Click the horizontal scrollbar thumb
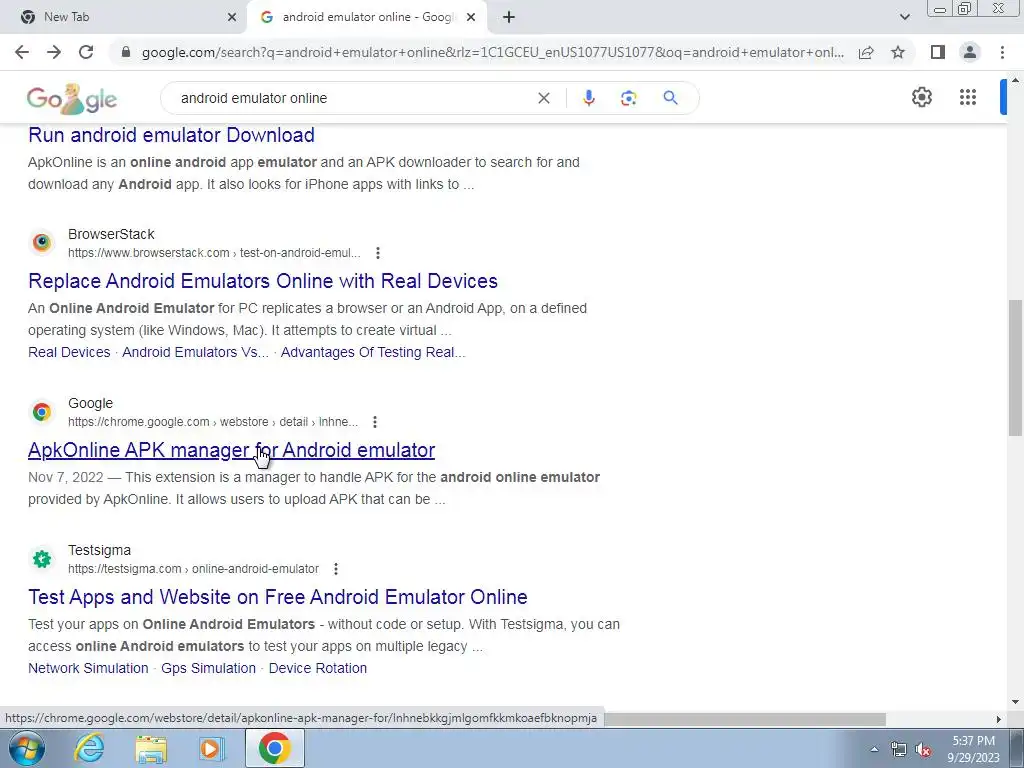Viewport: 1024px width, 768px height. coord(744,719)
